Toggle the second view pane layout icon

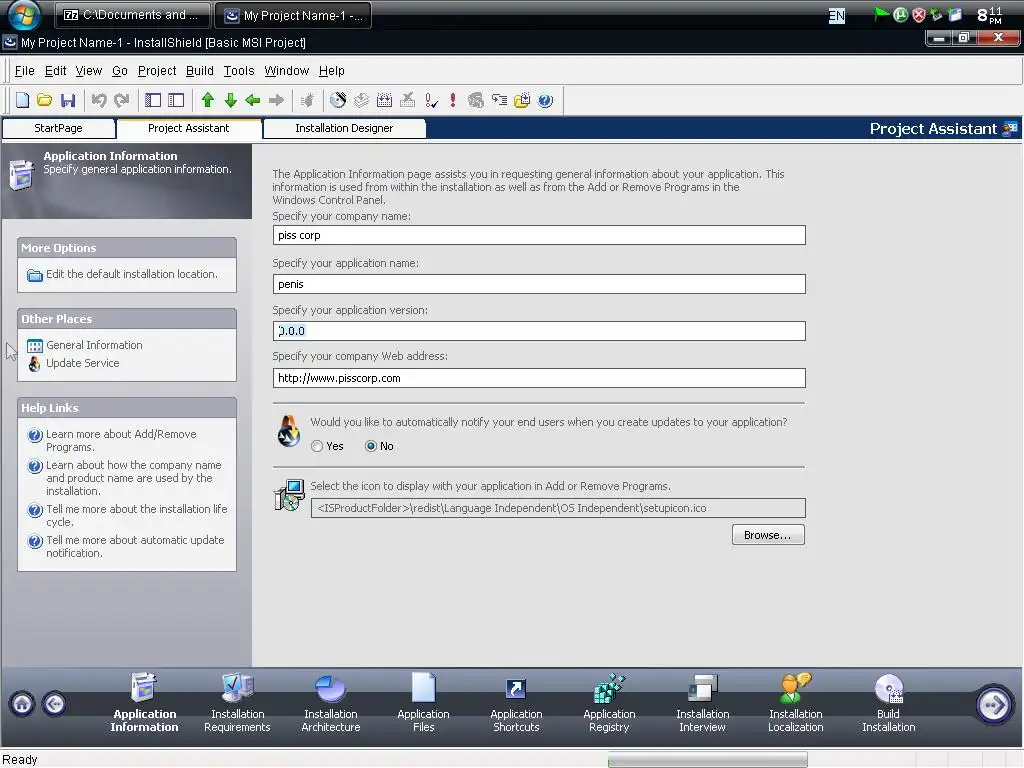coord(176,100)
